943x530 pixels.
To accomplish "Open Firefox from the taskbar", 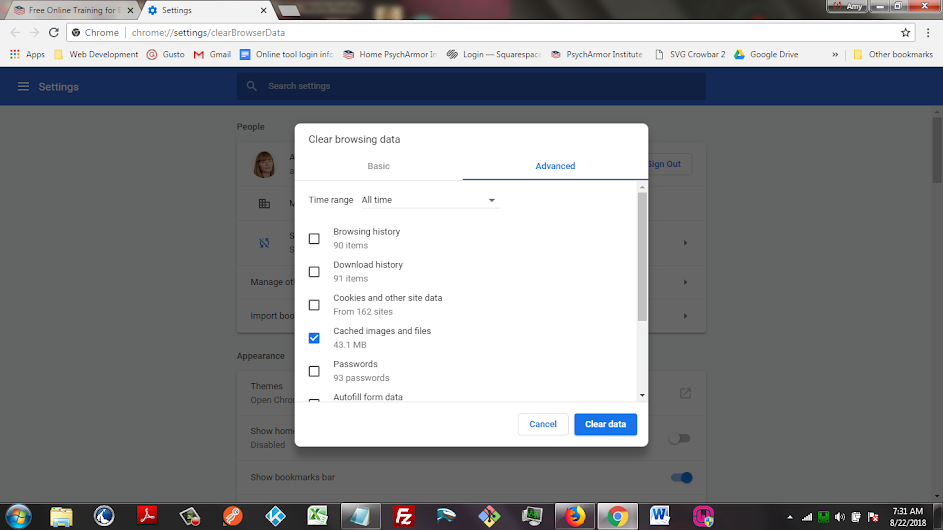I will pyautogui.click(x=575, y=516).
